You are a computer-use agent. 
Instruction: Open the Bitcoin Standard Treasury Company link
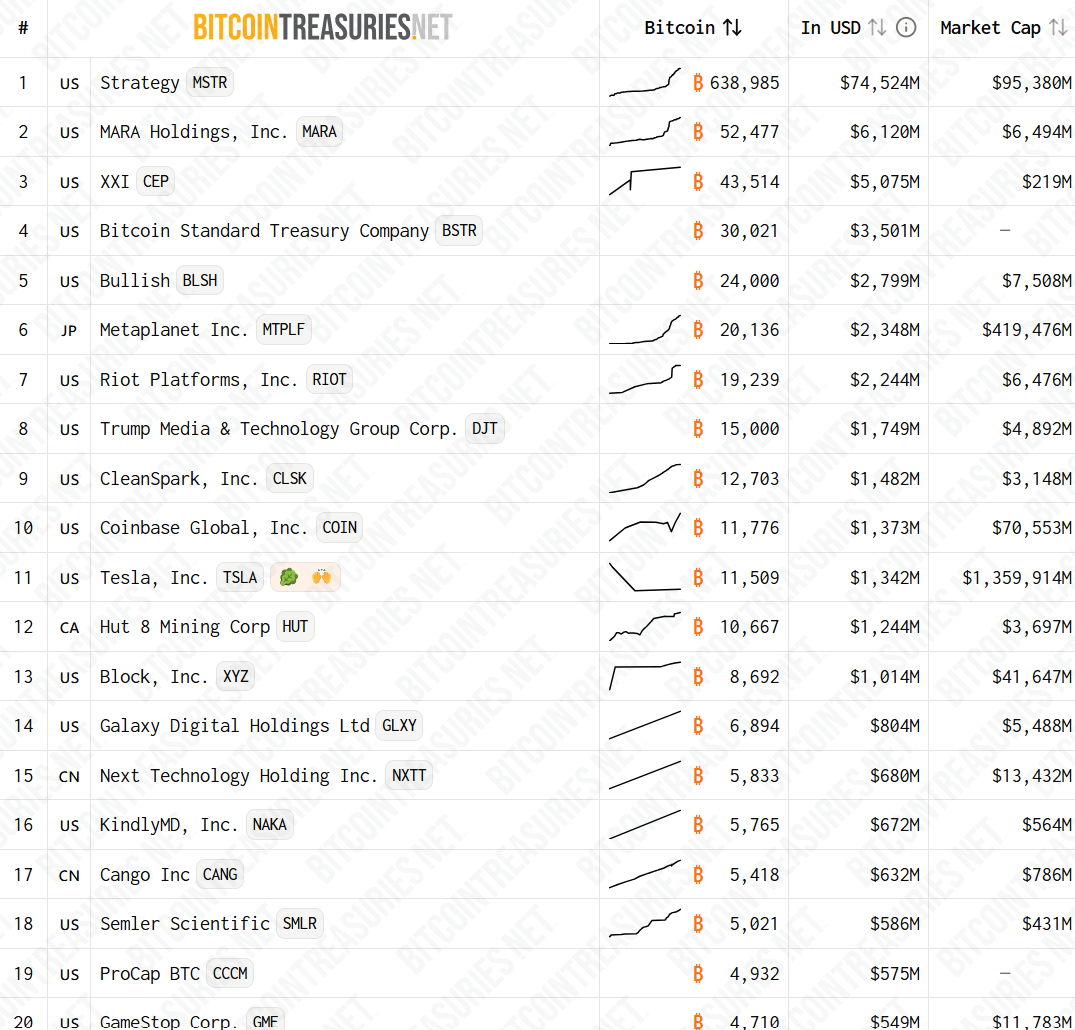click(265, 230)
